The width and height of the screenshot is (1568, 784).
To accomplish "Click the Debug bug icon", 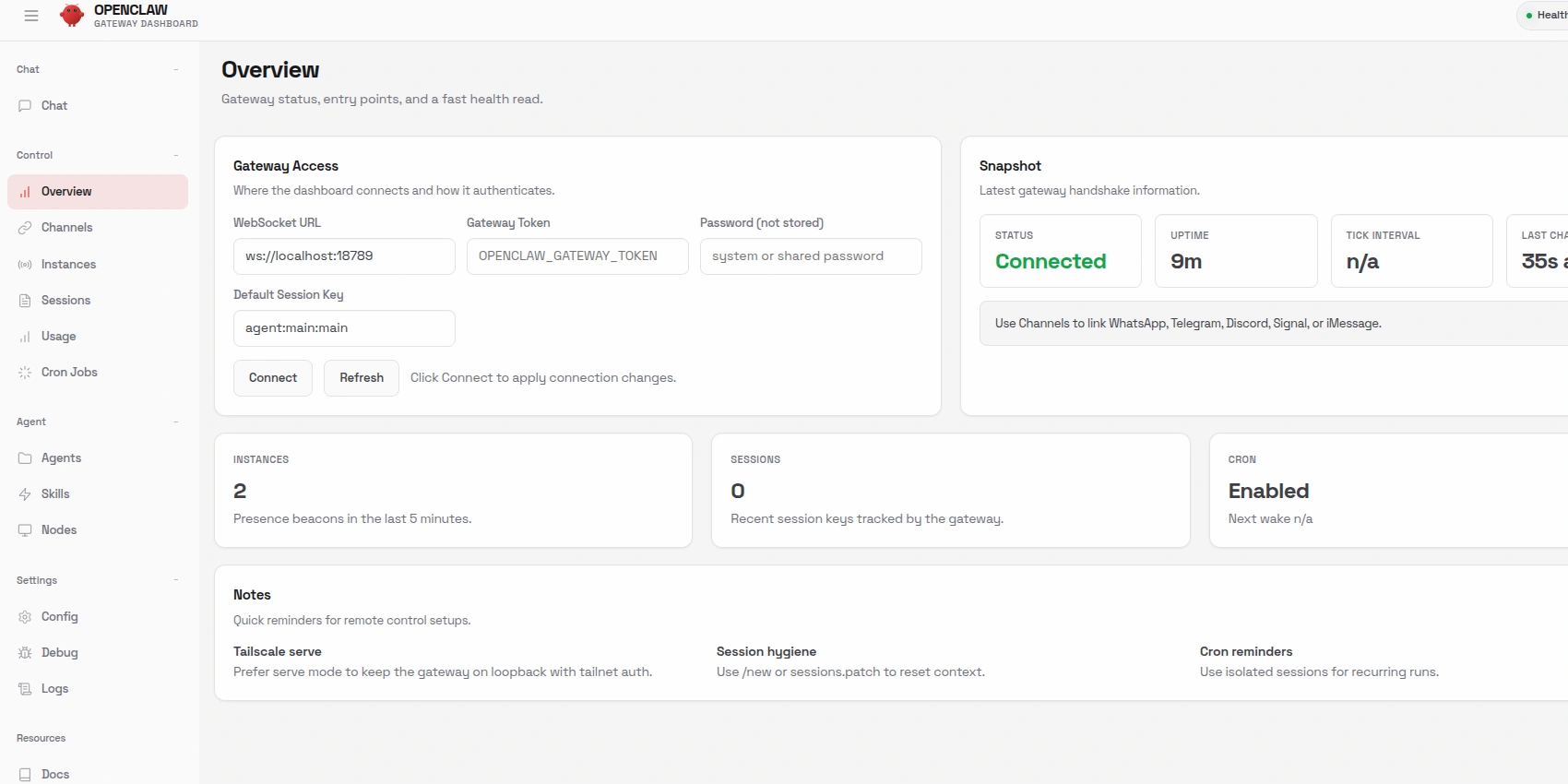I will click(25, 653).
